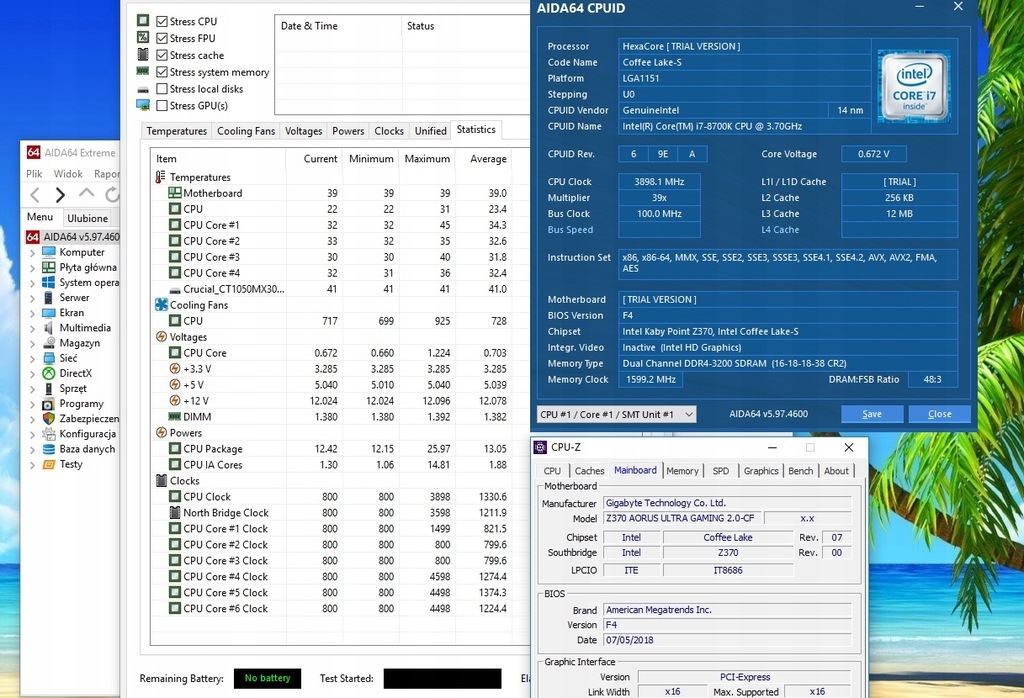
Task: Disable the Stress cache checkbox
Action: [x=162, y=56]
